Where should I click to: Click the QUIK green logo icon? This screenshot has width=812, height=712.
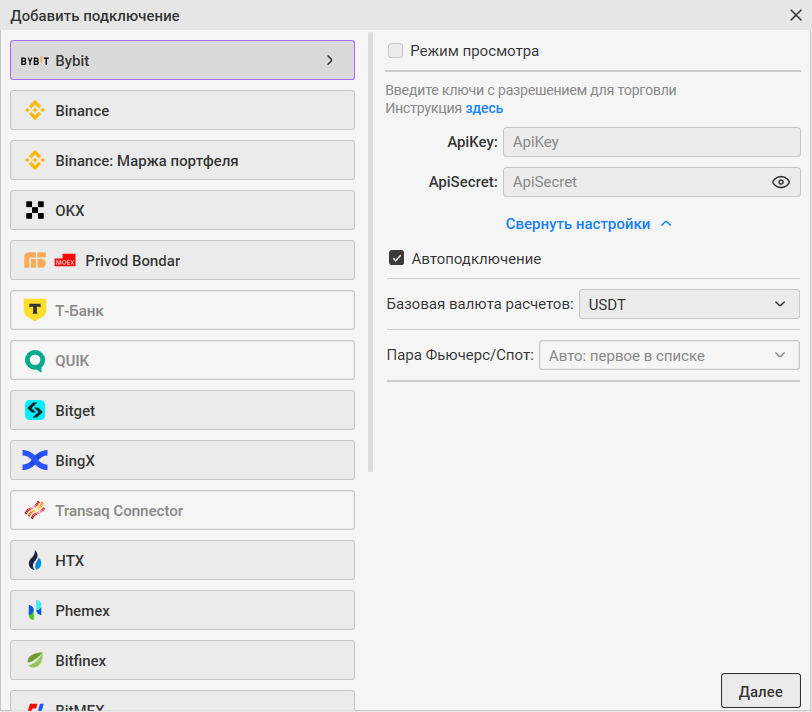coord(35,360)
